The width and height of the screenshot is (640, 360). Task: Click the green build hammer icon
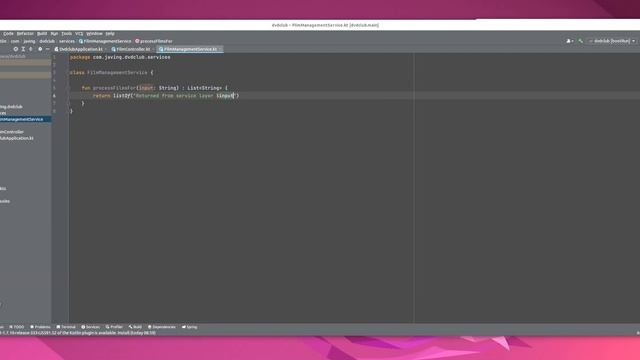(580, 41)
